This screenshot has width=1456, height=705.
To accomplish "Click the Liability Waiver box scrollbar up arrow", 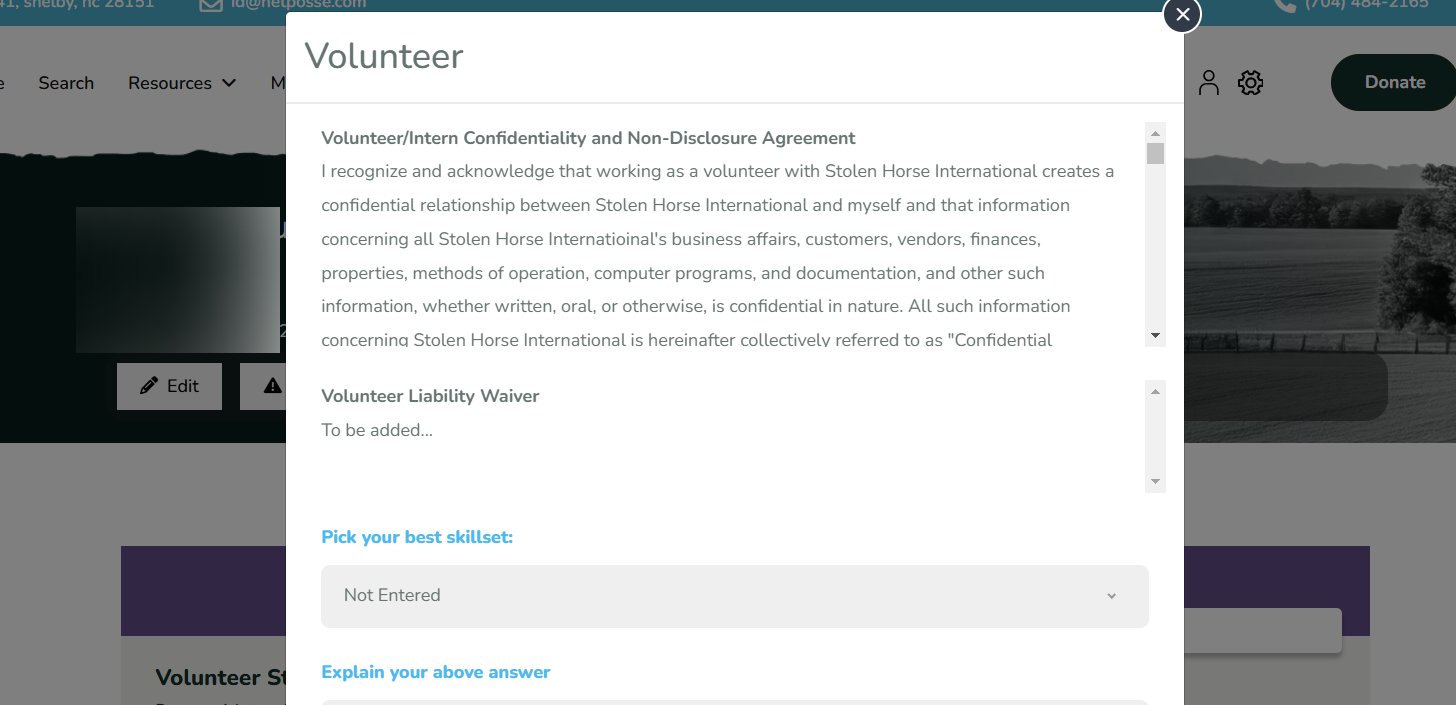I will [x=1156, y=390].
